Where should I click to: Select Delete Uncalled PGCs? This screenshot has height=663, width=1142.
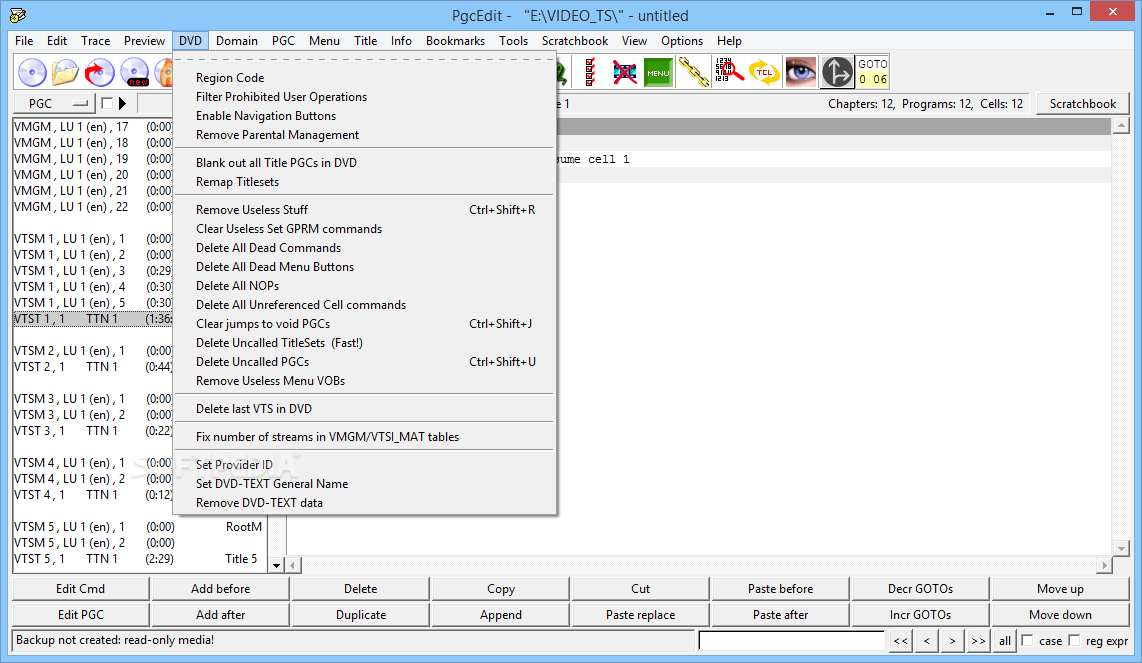point(364,361)
